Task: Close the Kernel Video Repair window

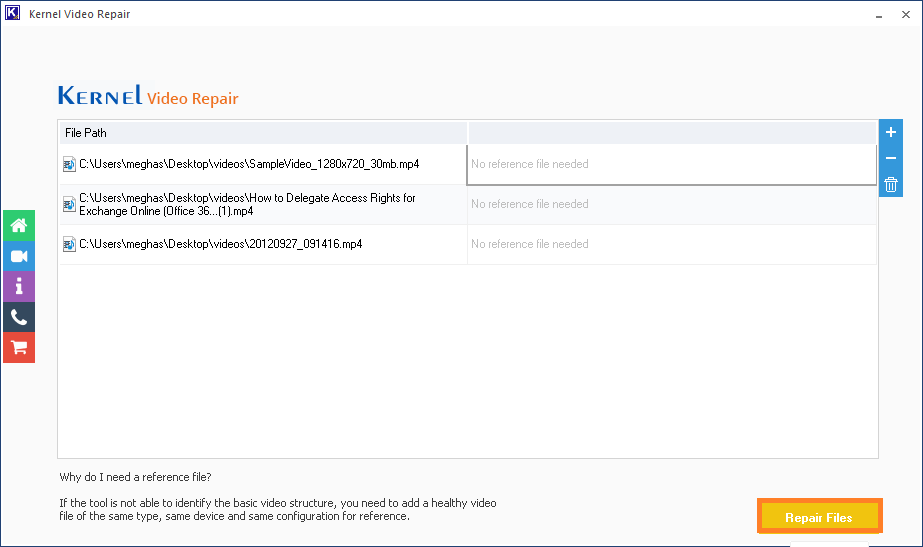Action: (x=906, y=15)
